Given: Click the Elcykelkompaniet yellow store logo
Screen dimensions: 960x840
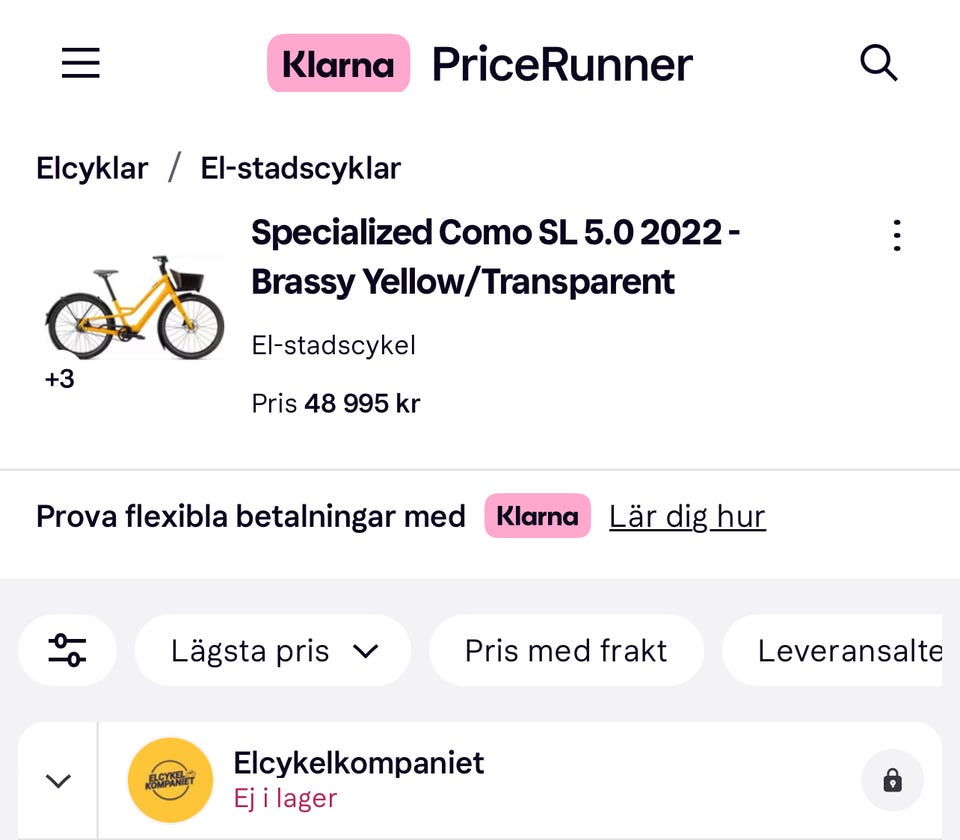Looking at the screenshot, I should [170, 780].
